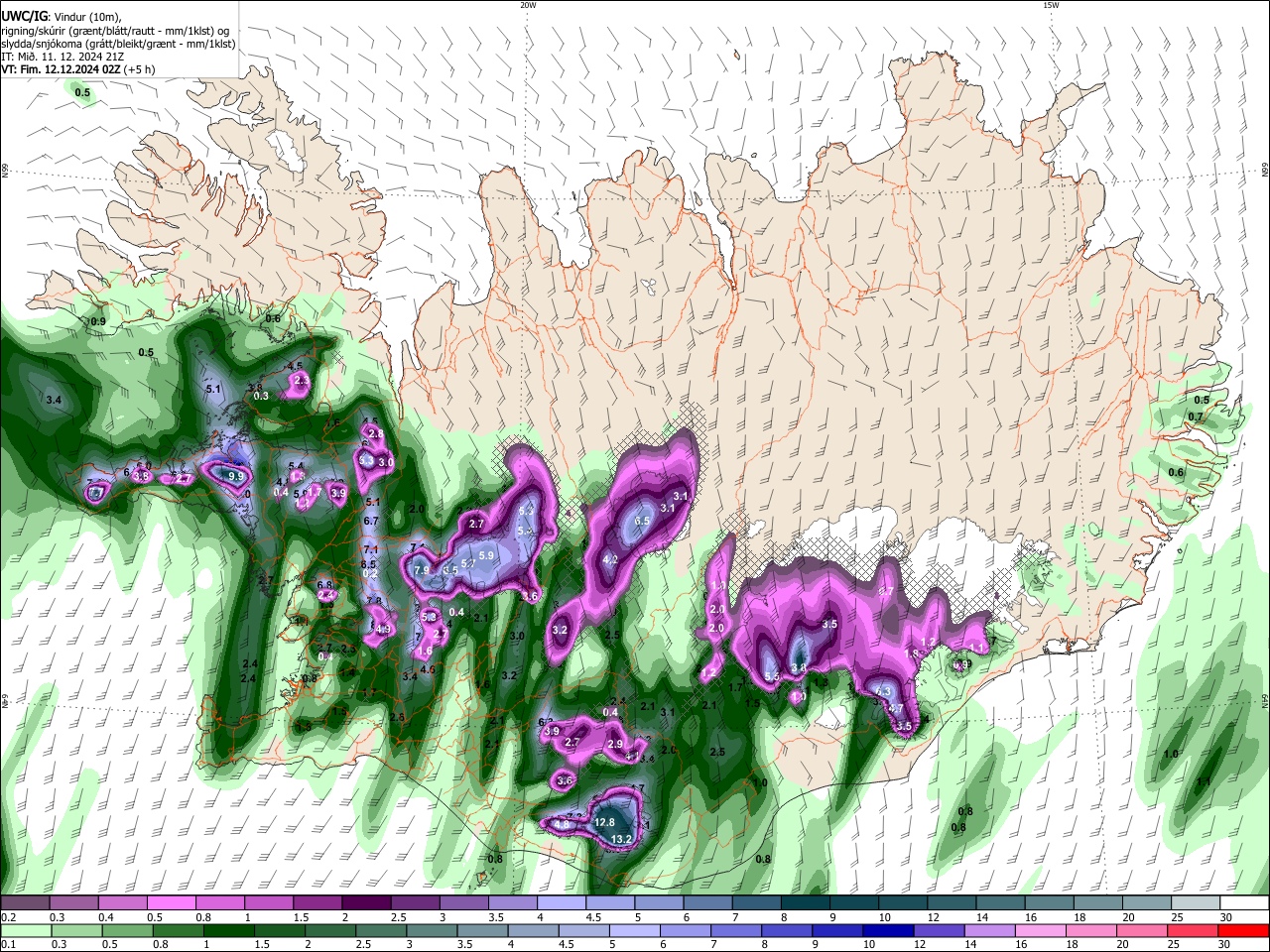Click the white swatch at the upper legend's end

pos(1244,903)
